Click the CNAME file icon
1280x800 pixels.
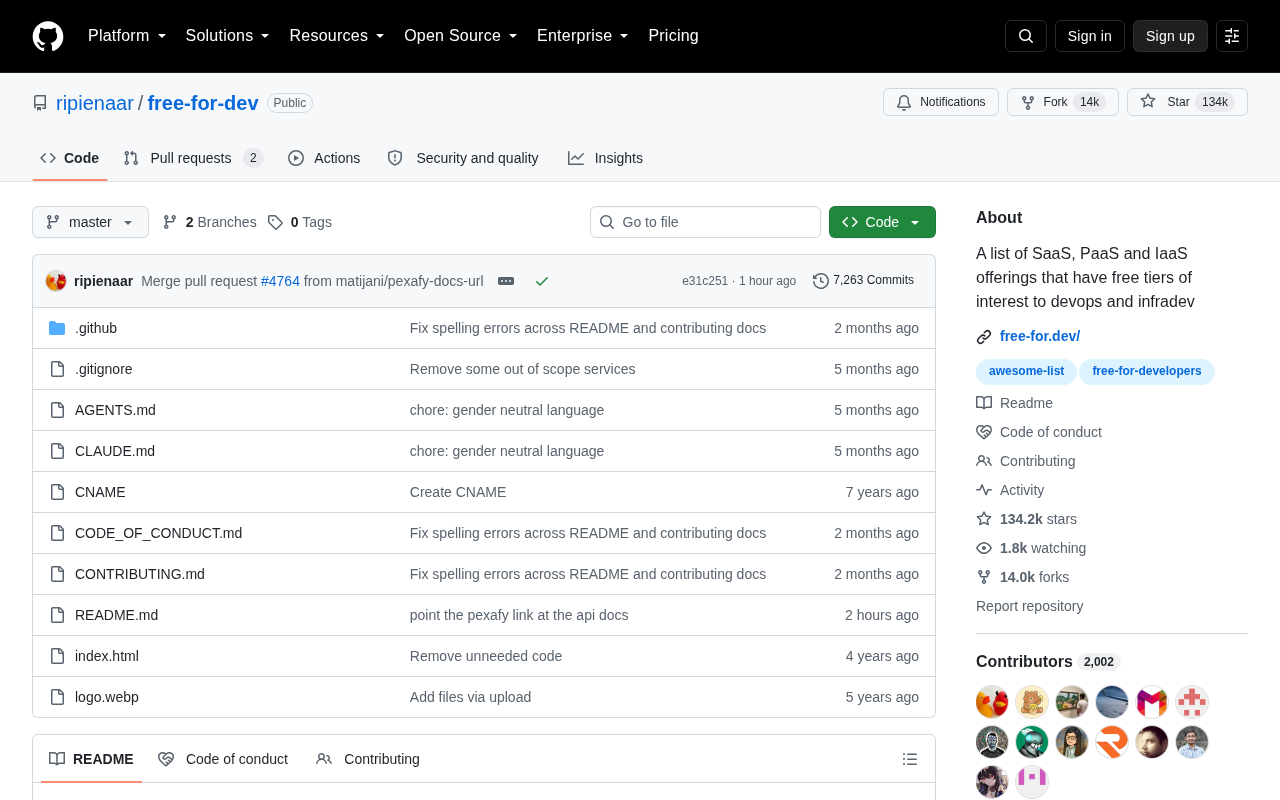[x=57, y=492]
